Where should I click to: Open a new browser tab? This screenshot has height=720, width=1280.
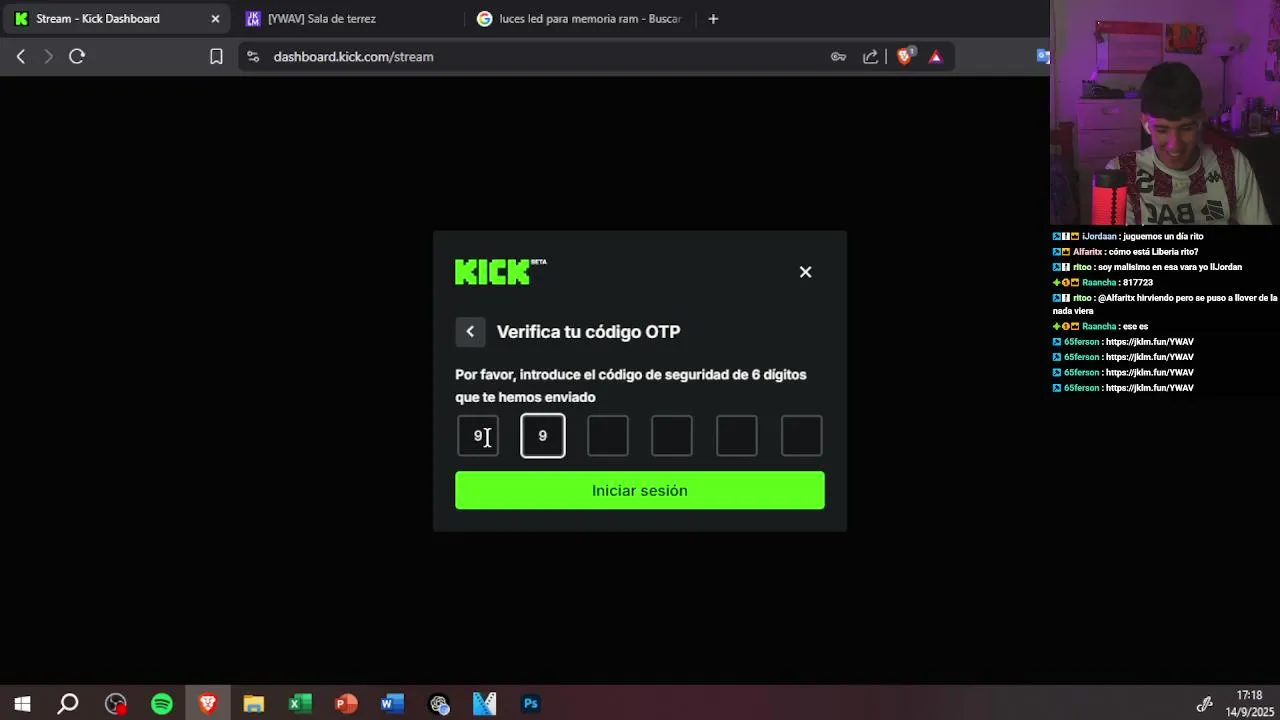click(x=713, y=19)
